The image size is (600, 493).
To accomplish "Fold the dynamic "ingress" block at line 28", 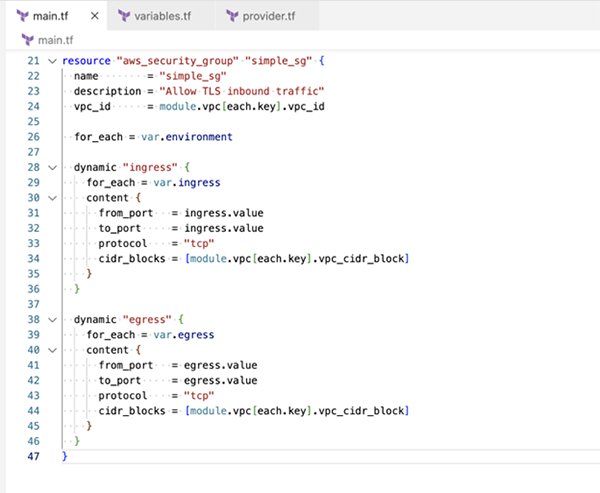I will (x=52, y=168).
